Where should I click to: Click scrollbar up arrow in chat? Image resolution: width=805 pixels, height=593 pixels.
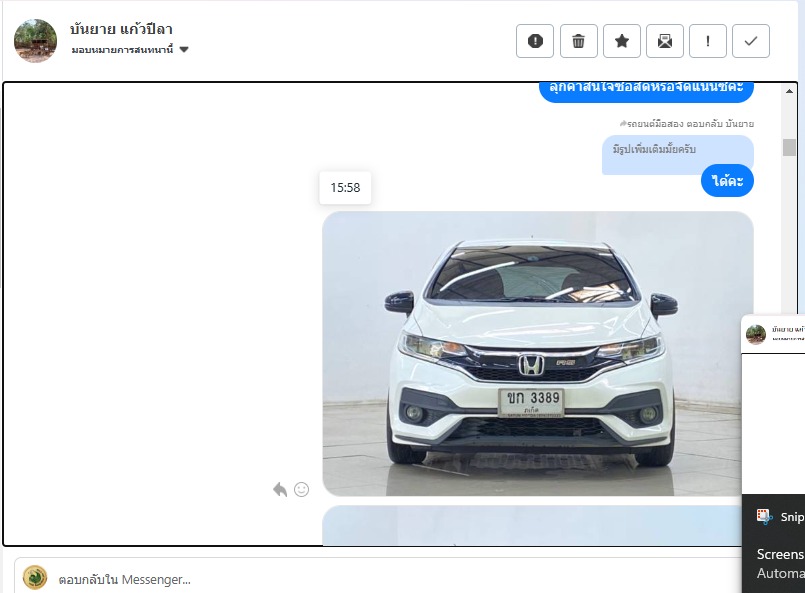(789, 91)
